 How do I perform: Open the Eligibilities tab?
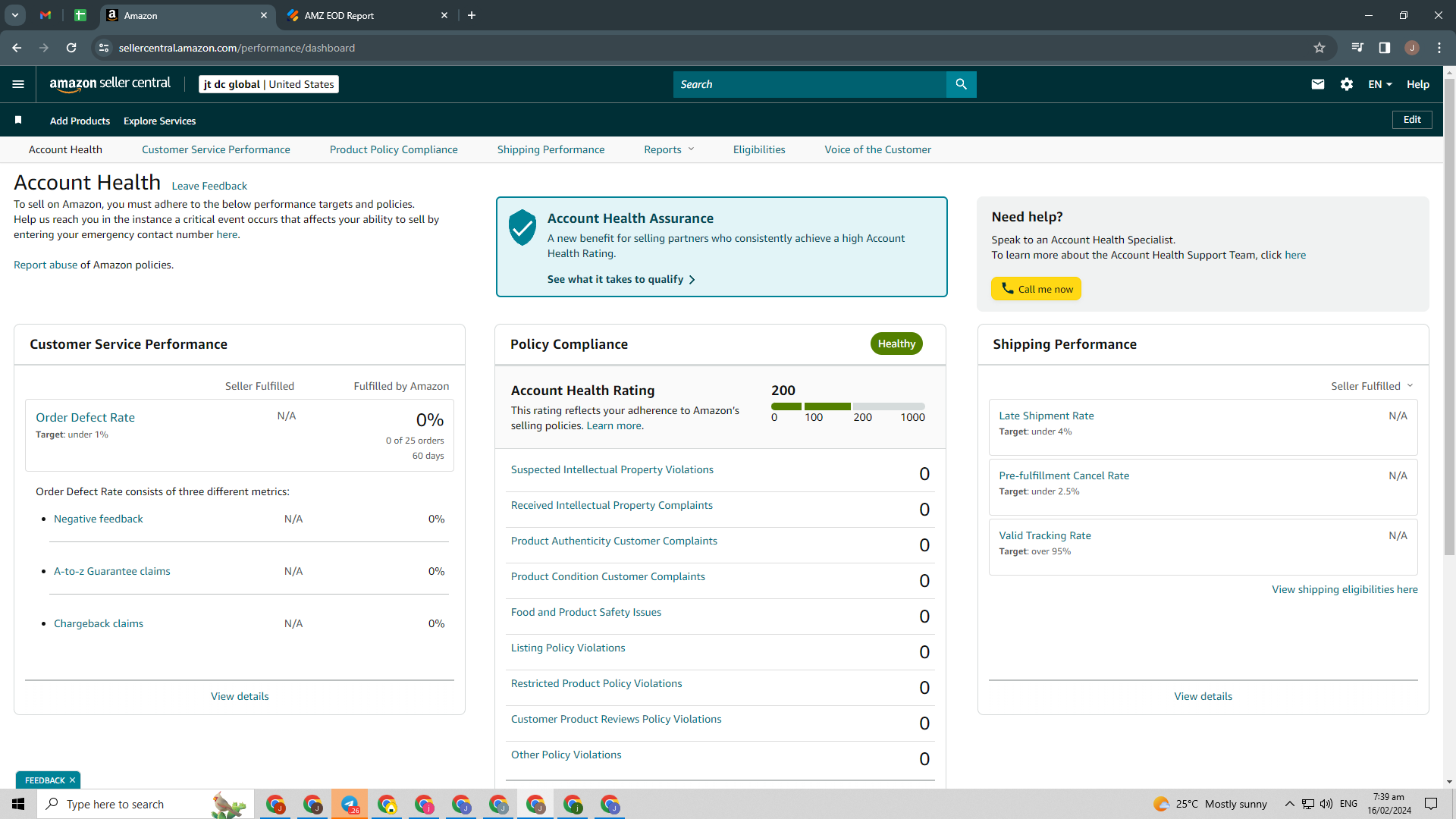point(759,149)
